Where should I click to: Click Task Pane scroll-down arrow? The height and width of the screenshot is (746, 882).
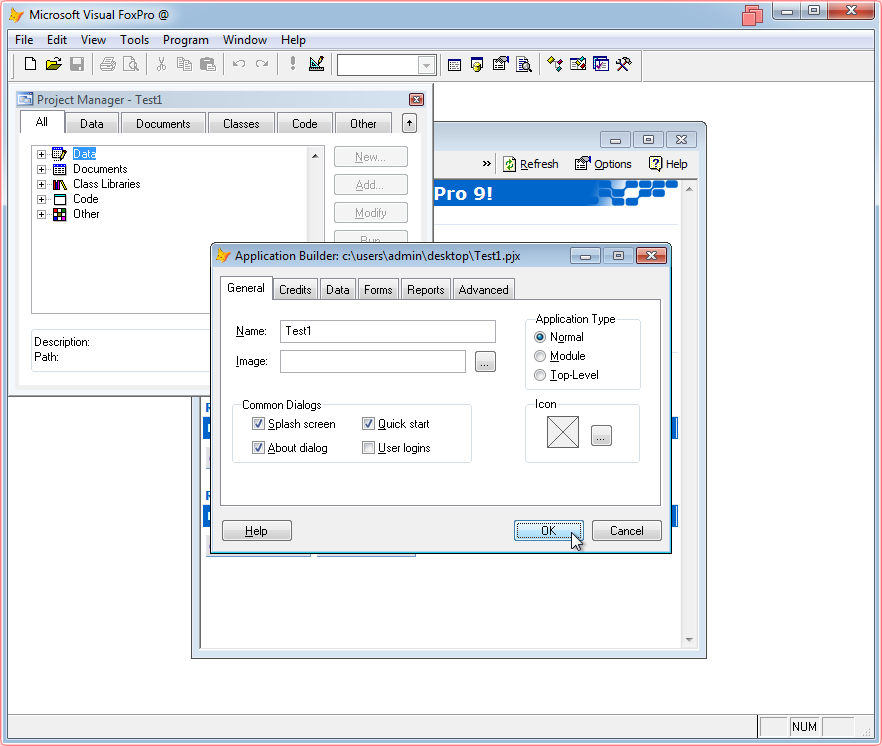(689, 640)
